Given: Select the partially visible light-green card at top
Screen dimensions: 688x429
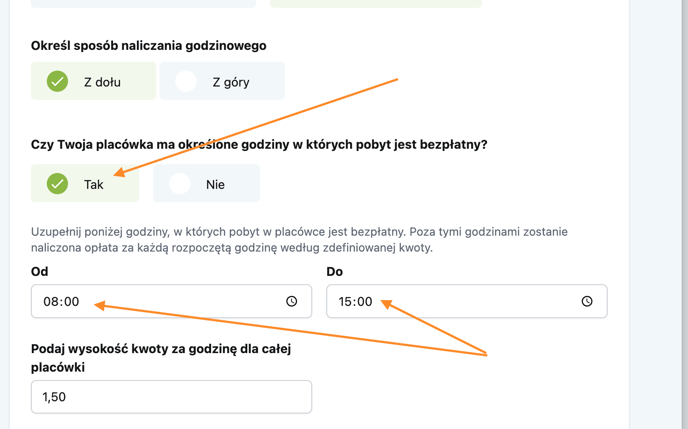Looking at the screenshot, I should click(x=376, y=4).
